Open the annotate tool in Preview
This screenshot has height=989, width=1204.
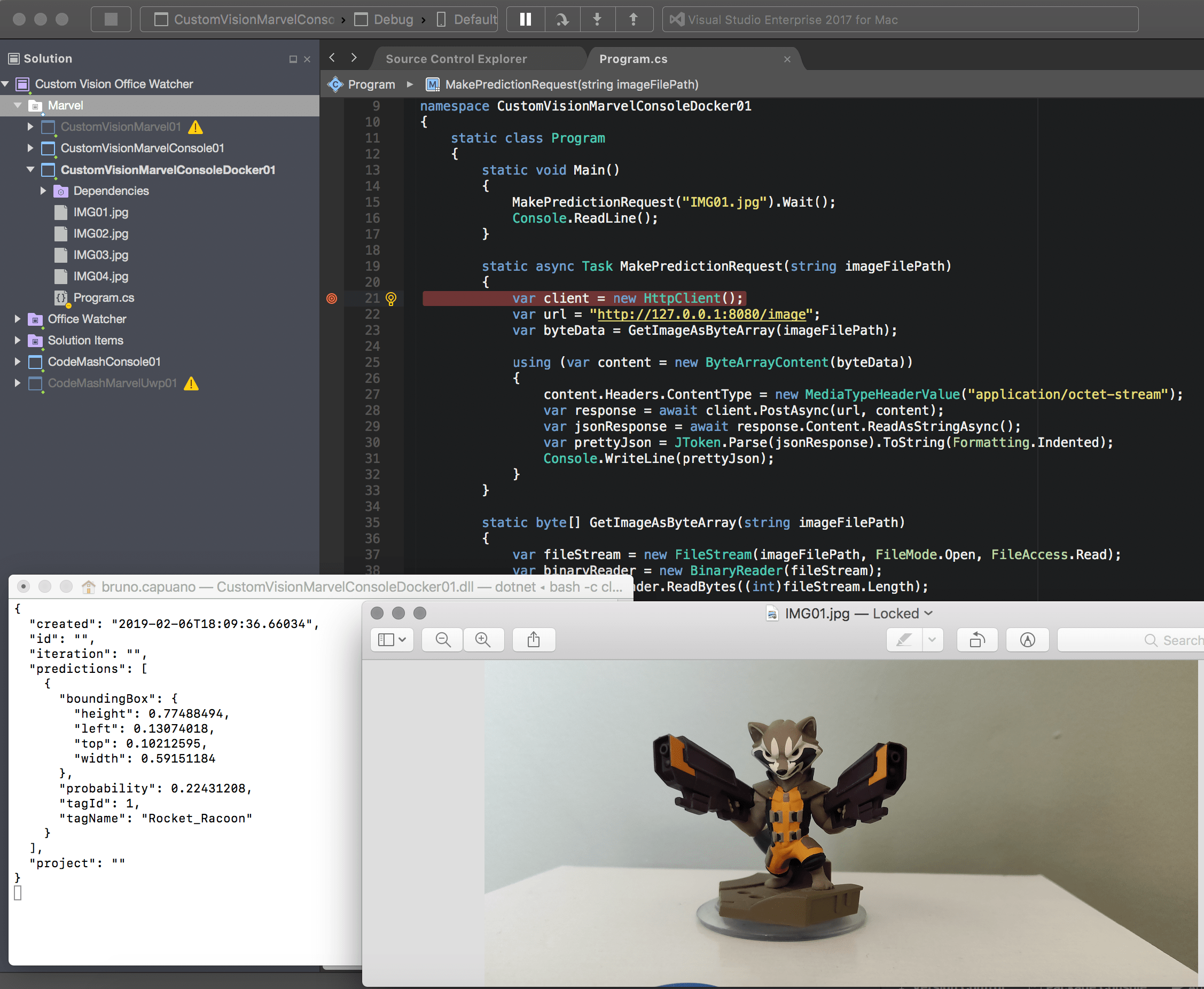[x=1027, y=639]
